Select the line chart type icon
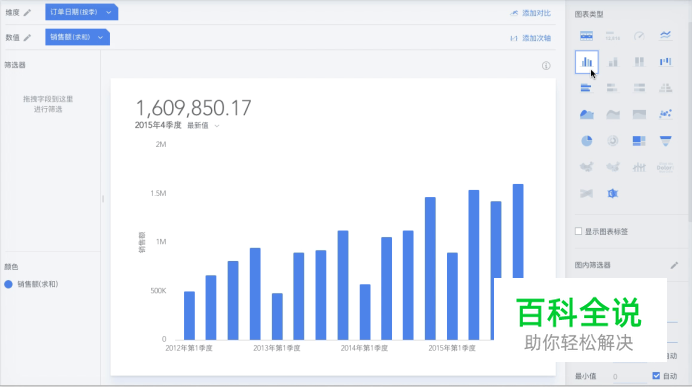This screenshot has width=692, height=387. pyautogui.click(x=666, y=35)
